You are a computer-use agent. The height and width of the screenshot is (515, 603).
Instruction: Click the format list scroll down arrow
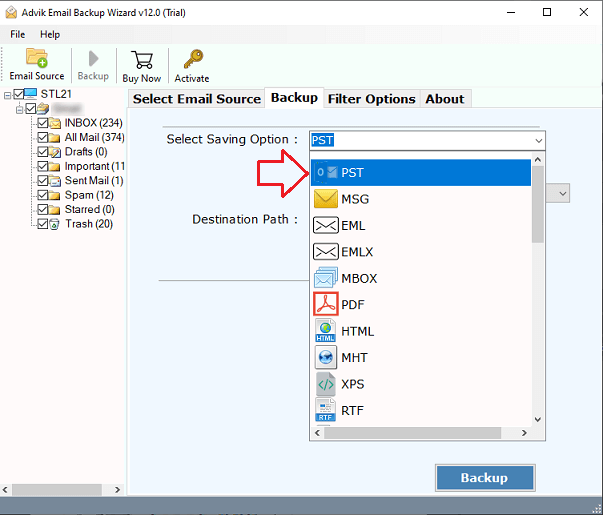click(x=538, y=419)
